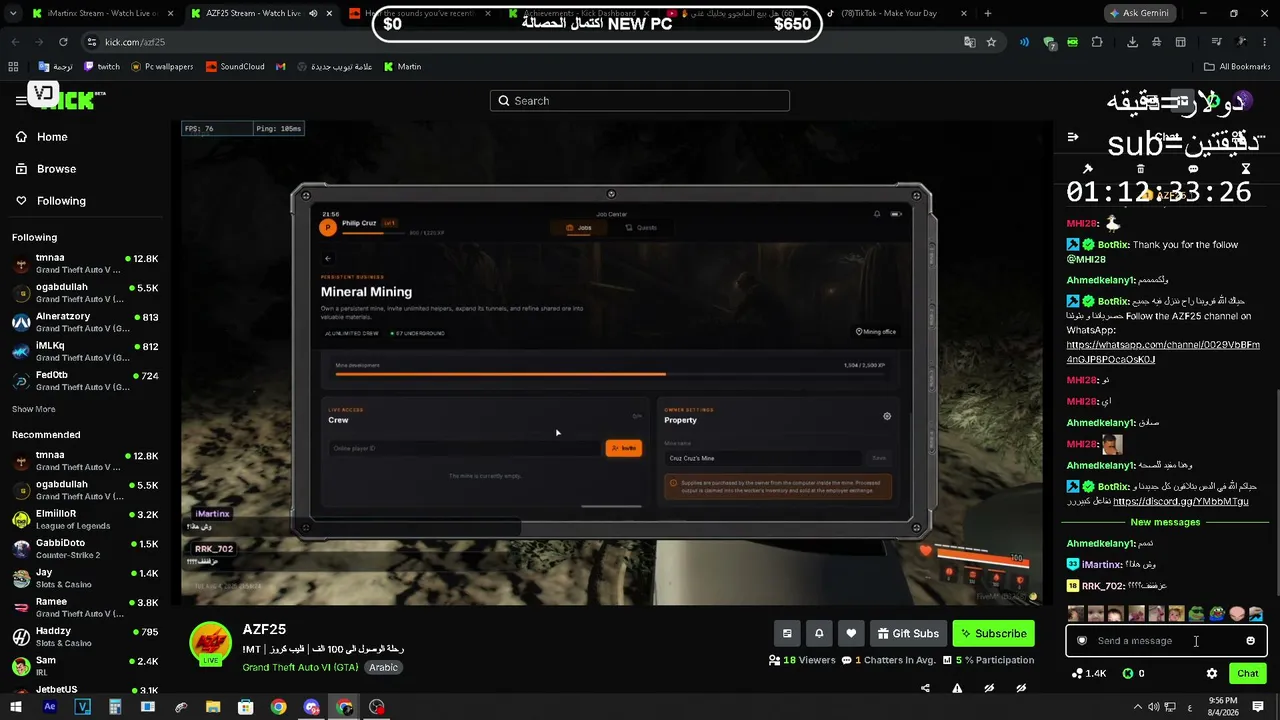Viewport: 1280px width, 720px height.
Task: Open the translate page icon in address bar
Action: click(969, 42)
